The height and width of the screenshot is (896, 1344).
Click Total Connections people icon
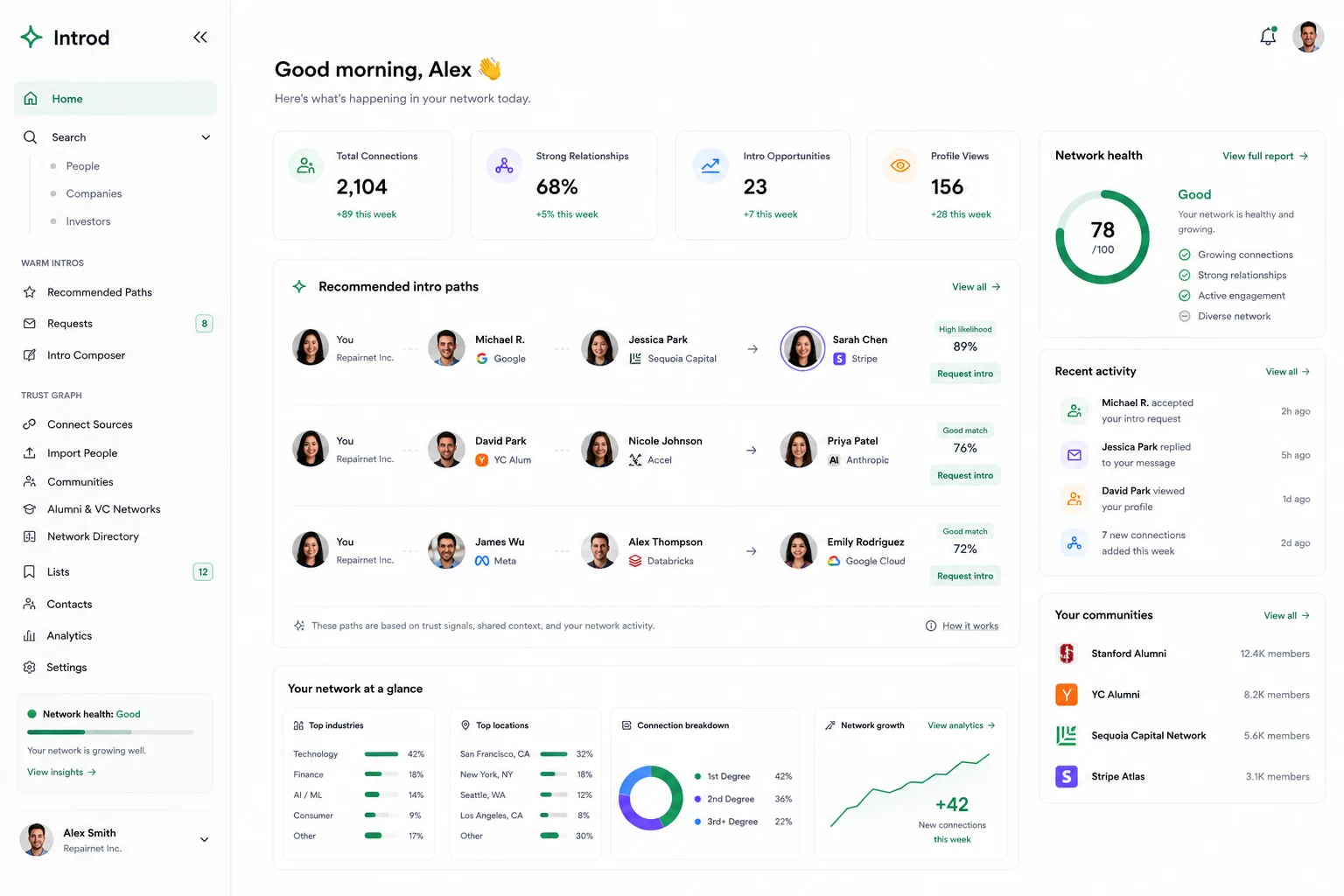click(306, 165)
